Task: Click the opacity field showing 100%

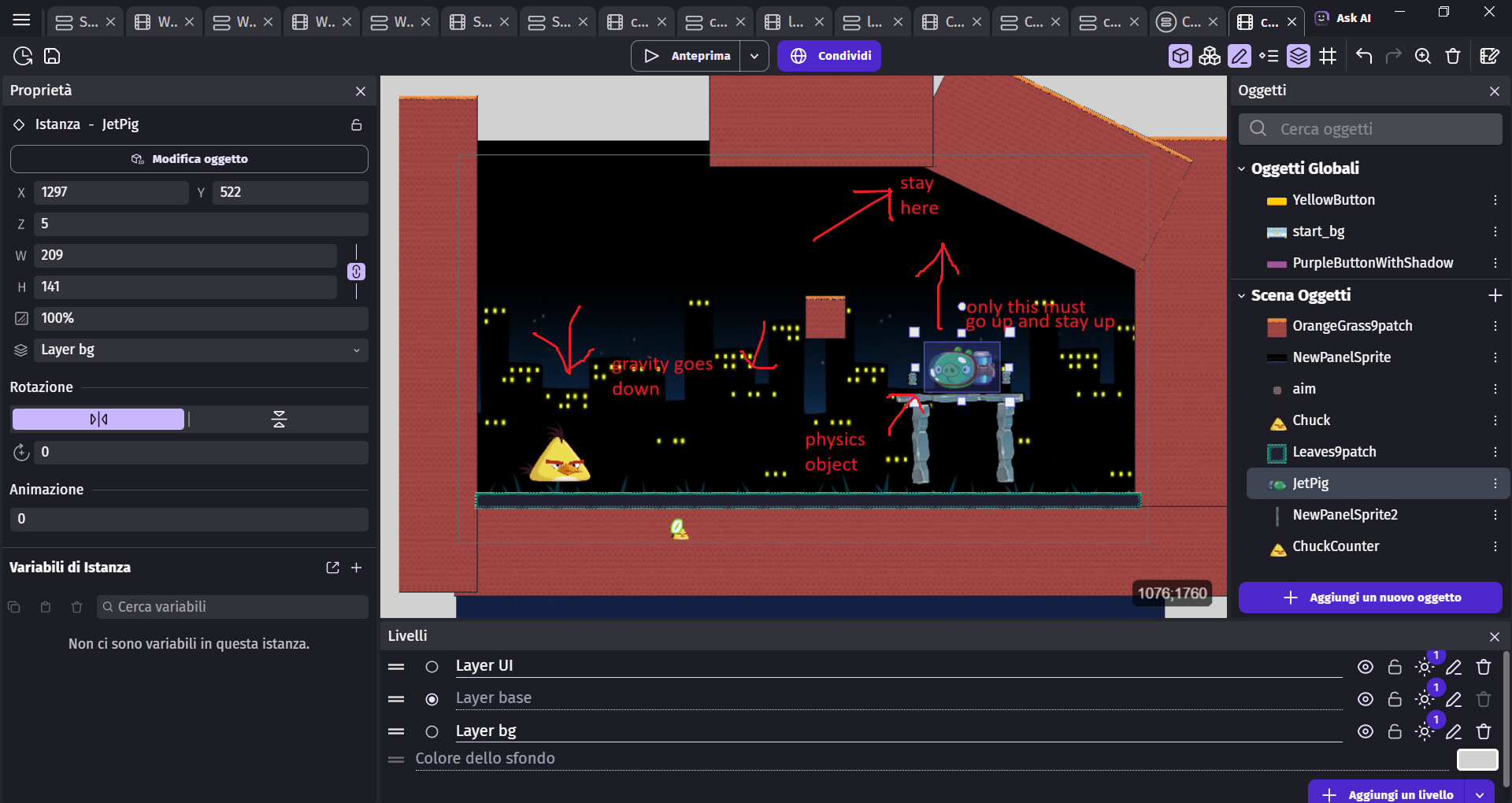Action: pyautogui.click(x=201, y=318)
